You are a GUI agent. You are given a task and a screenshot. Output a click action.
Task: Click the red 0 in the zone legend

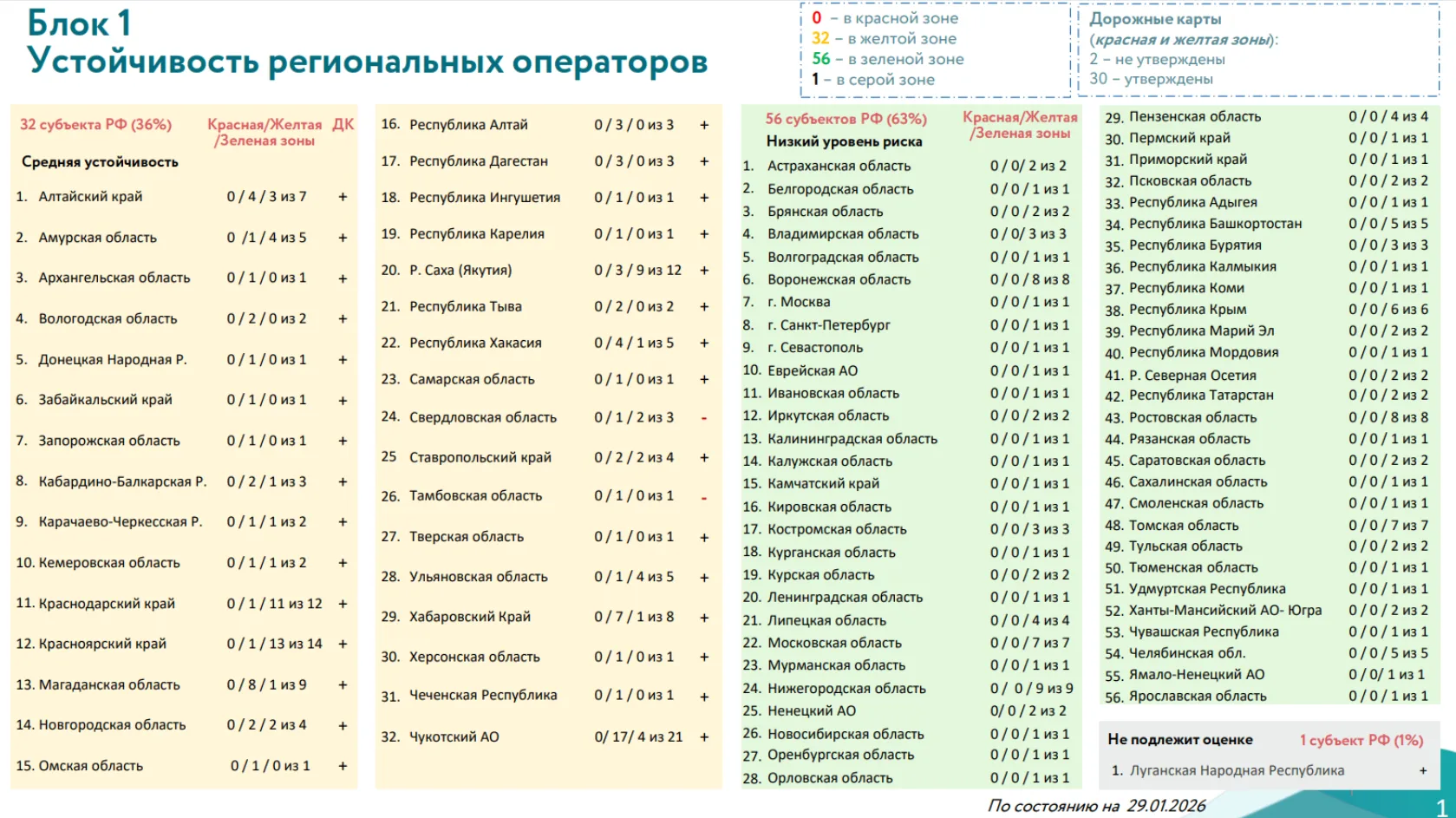pyautogui.click(x=816, y=18)
